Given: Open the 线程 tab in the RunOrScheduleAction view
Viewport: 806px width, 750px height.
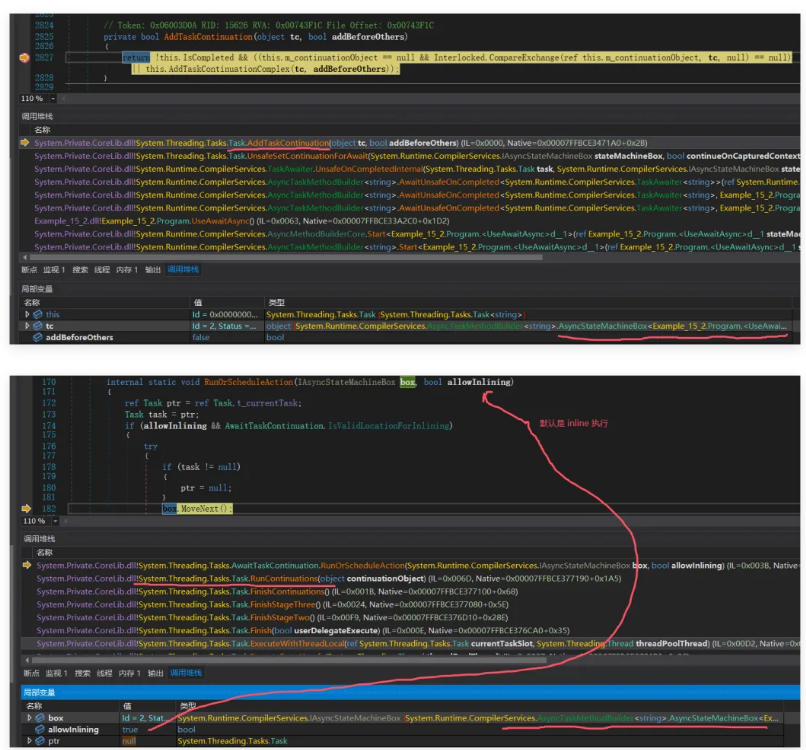Looking at the screenshot, I should 104,673.
